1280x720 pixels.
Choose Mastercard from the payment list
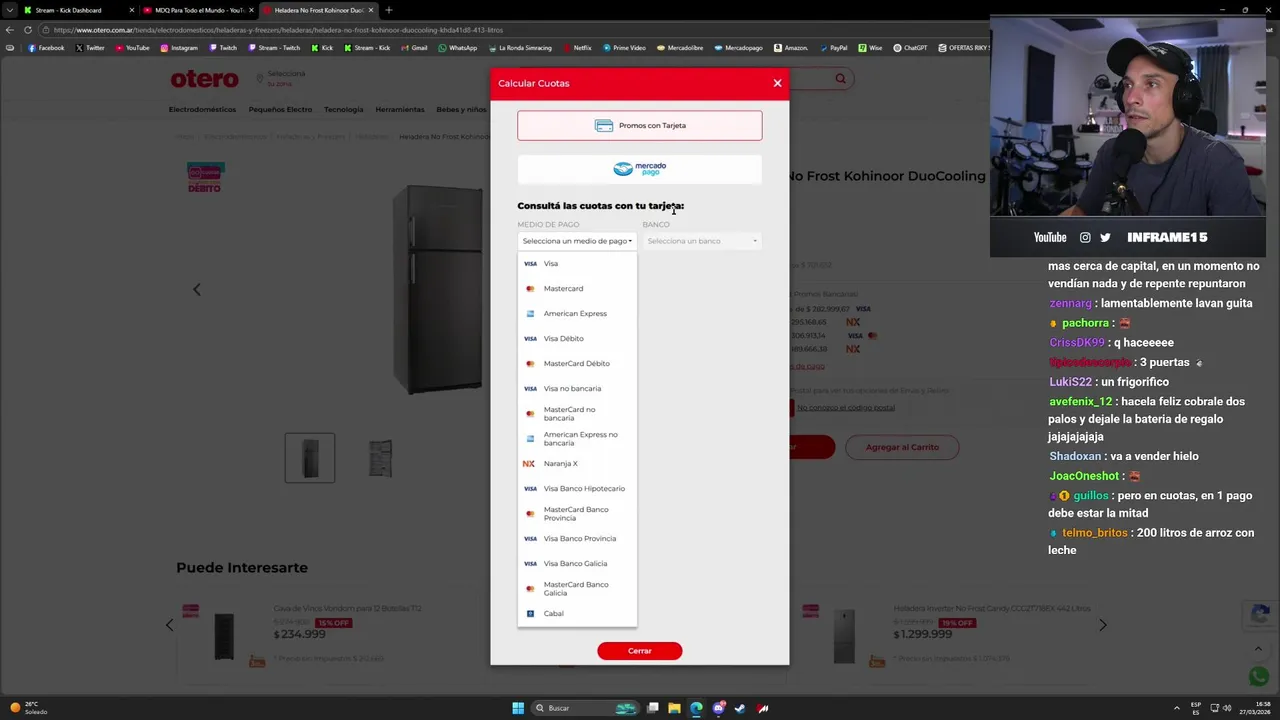tap(577, 288)
